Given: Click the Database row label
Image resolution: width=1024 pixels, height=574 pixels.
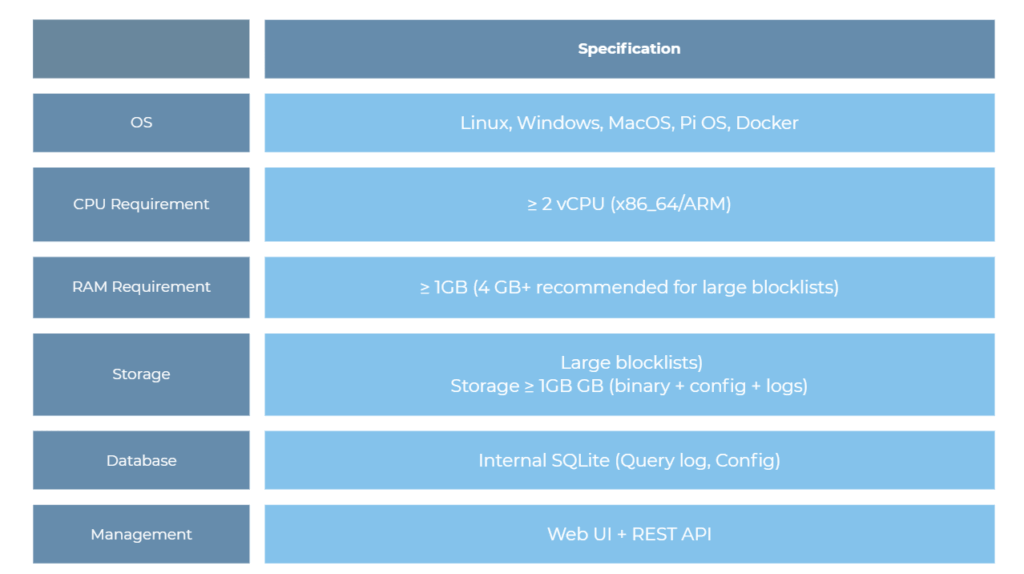Looking at the screenshot, I should pos(141,461).
